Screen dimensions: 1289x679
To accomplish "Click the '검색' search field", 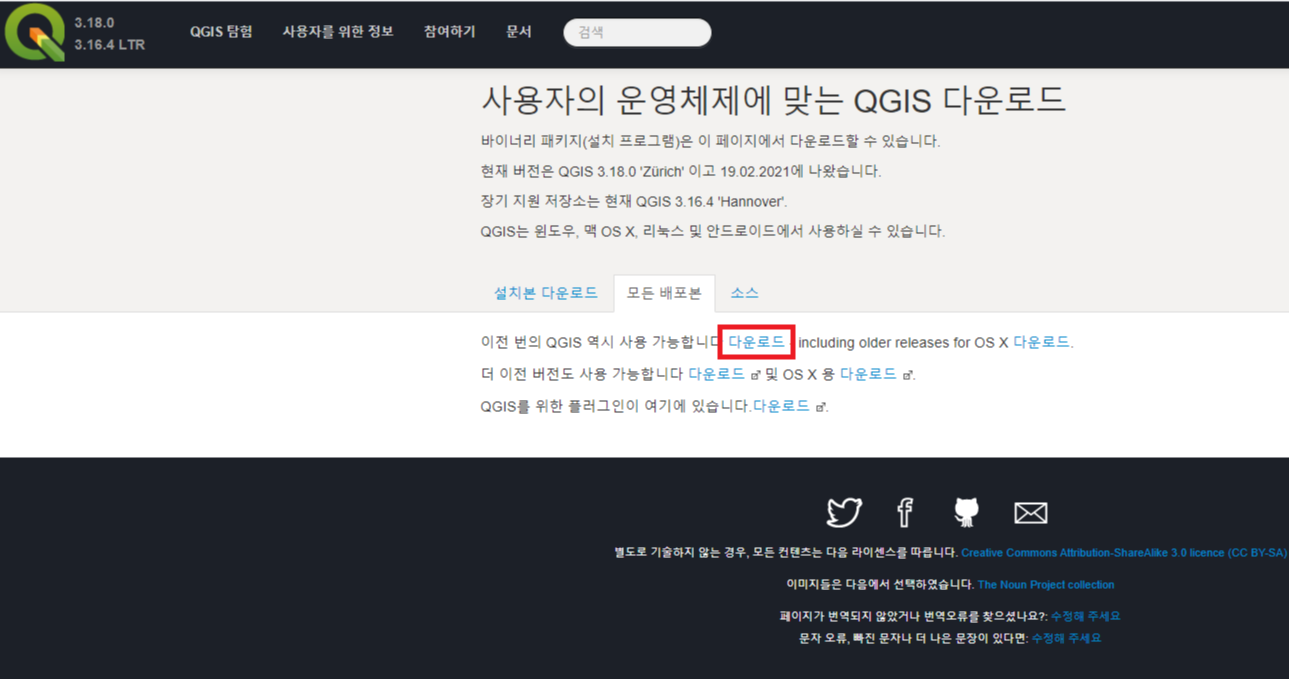I will click(637, 32).
